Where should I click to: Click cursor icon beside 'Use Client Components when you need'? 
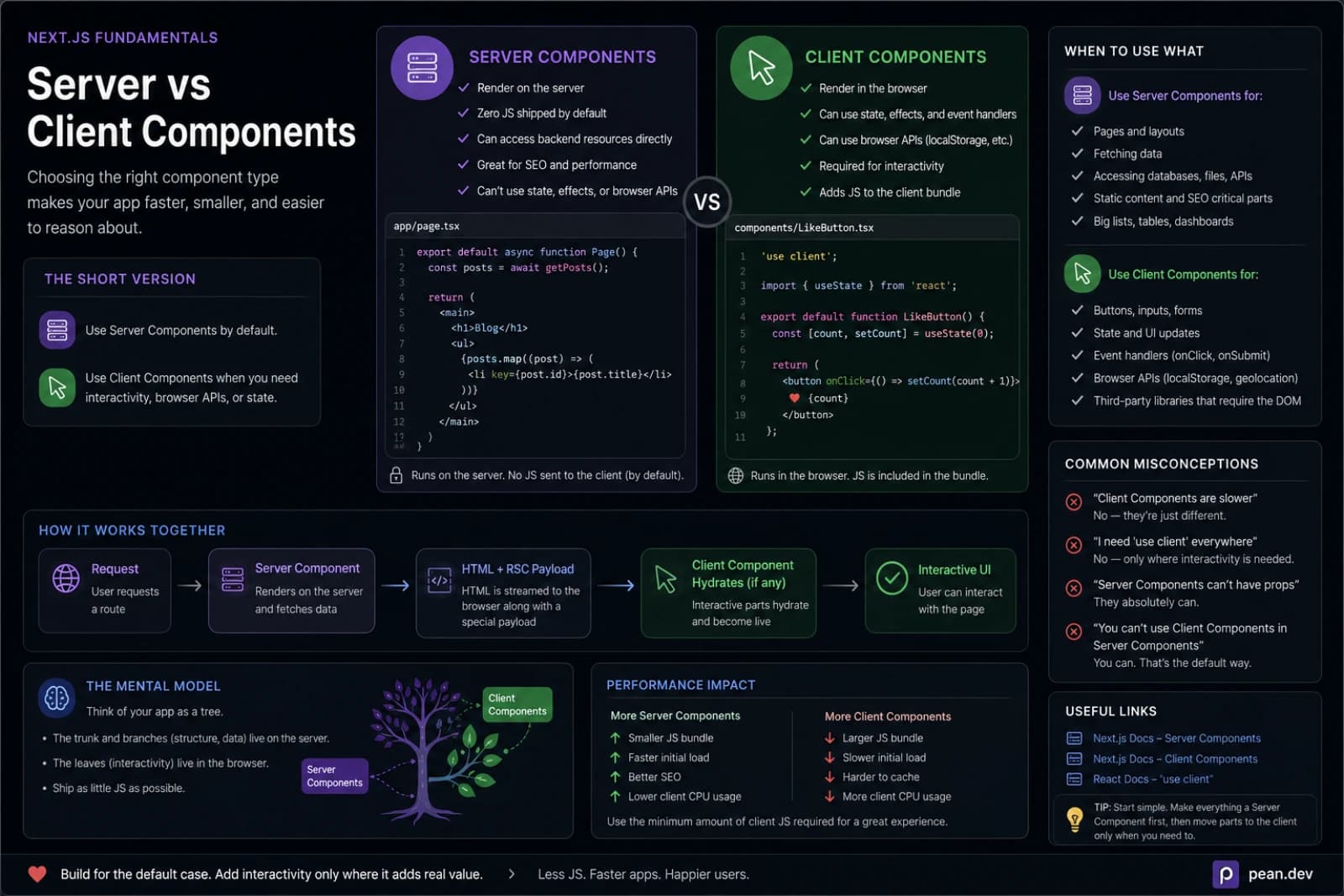[57, 388]
